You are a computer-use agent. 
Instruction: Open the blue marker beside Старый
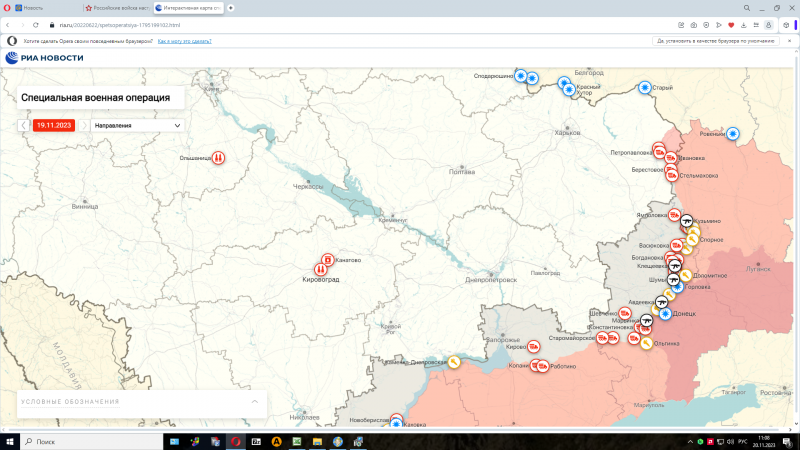click(x=645, y=88)
